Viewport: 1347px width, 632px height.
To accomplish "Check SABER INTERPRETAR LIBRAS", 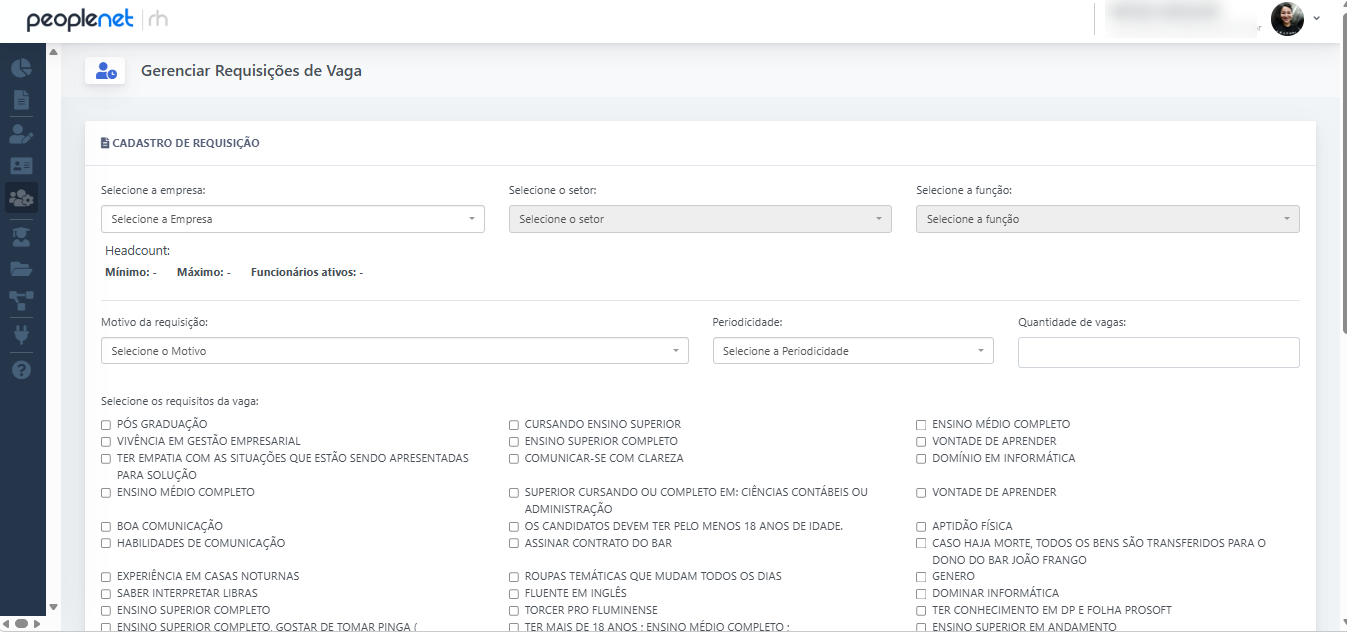I will [106, 594].
